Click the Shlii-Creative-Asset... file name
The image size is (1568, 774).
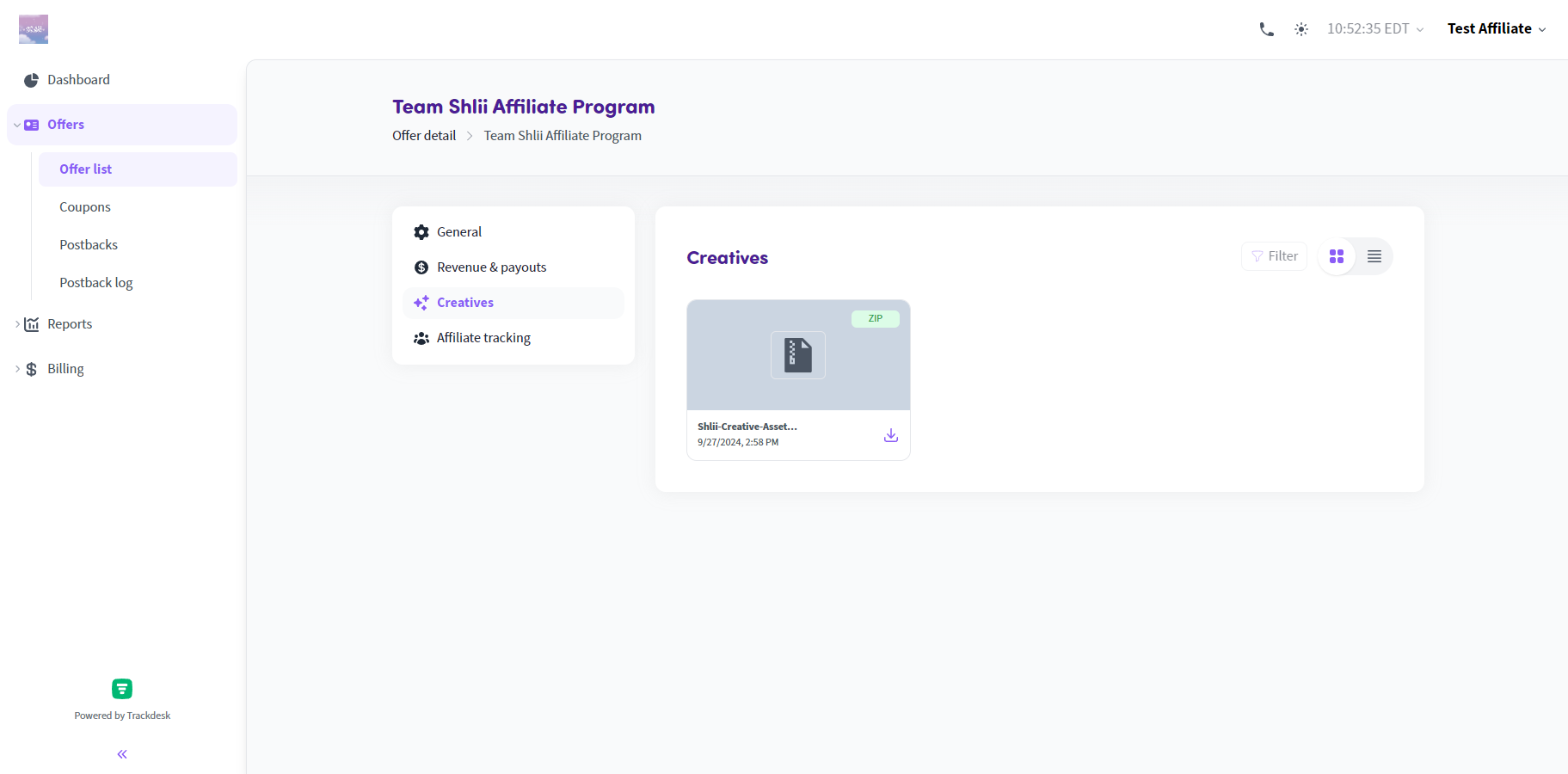[x=747, y=427]
